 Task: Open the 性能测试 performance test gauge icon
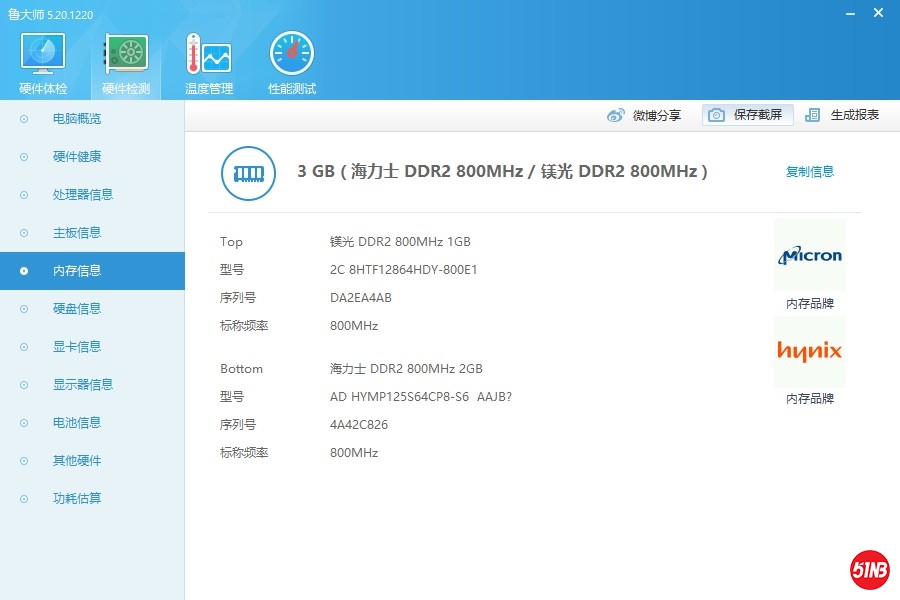[x=291, y=55]
